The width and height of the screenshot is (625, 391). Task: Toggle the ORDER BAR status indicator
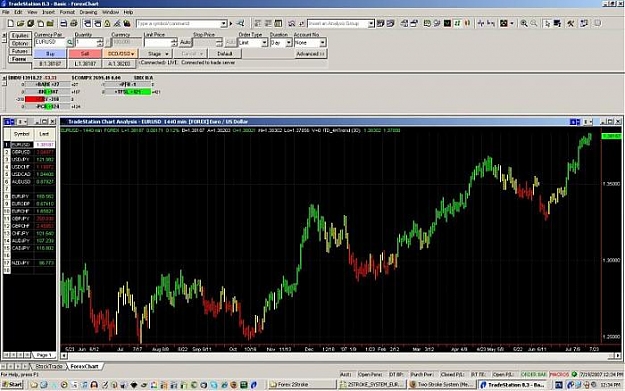point(534,375)
